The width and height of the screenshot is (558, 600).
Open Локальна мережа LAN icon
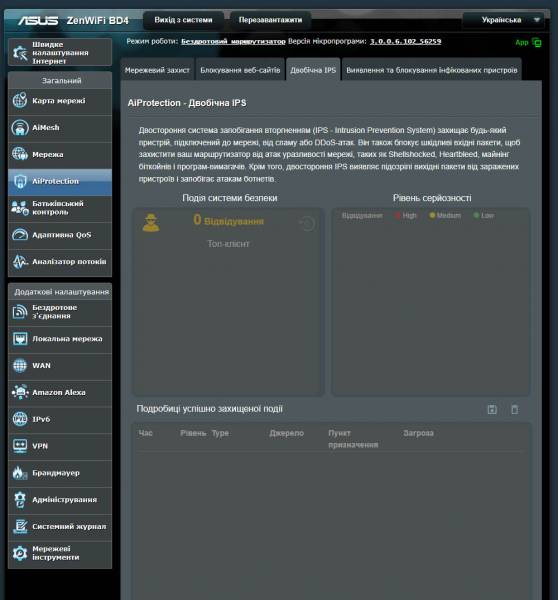[x=20, y=339]
